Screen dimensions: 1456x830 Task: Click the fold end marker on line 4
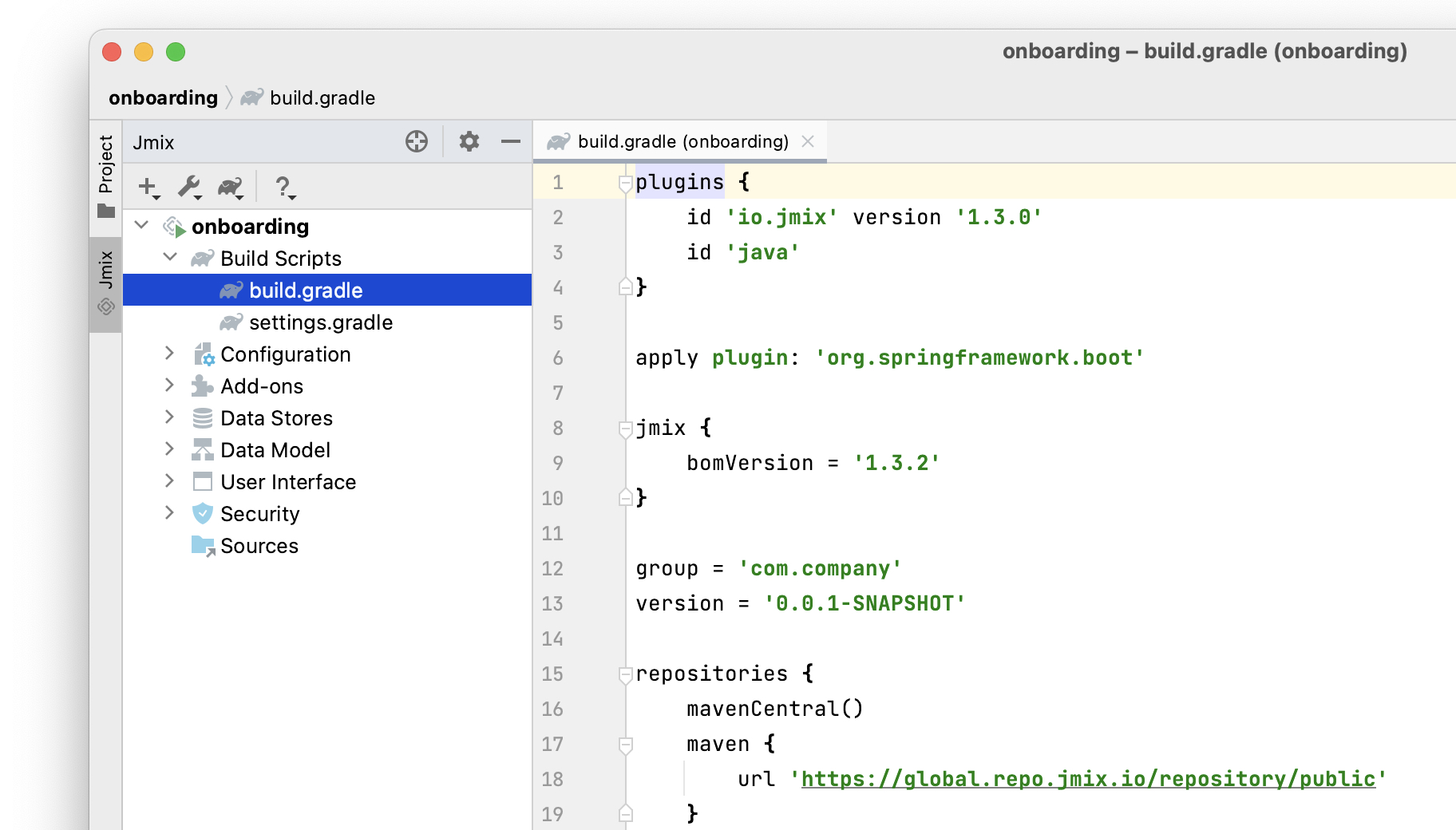[626, 287]
